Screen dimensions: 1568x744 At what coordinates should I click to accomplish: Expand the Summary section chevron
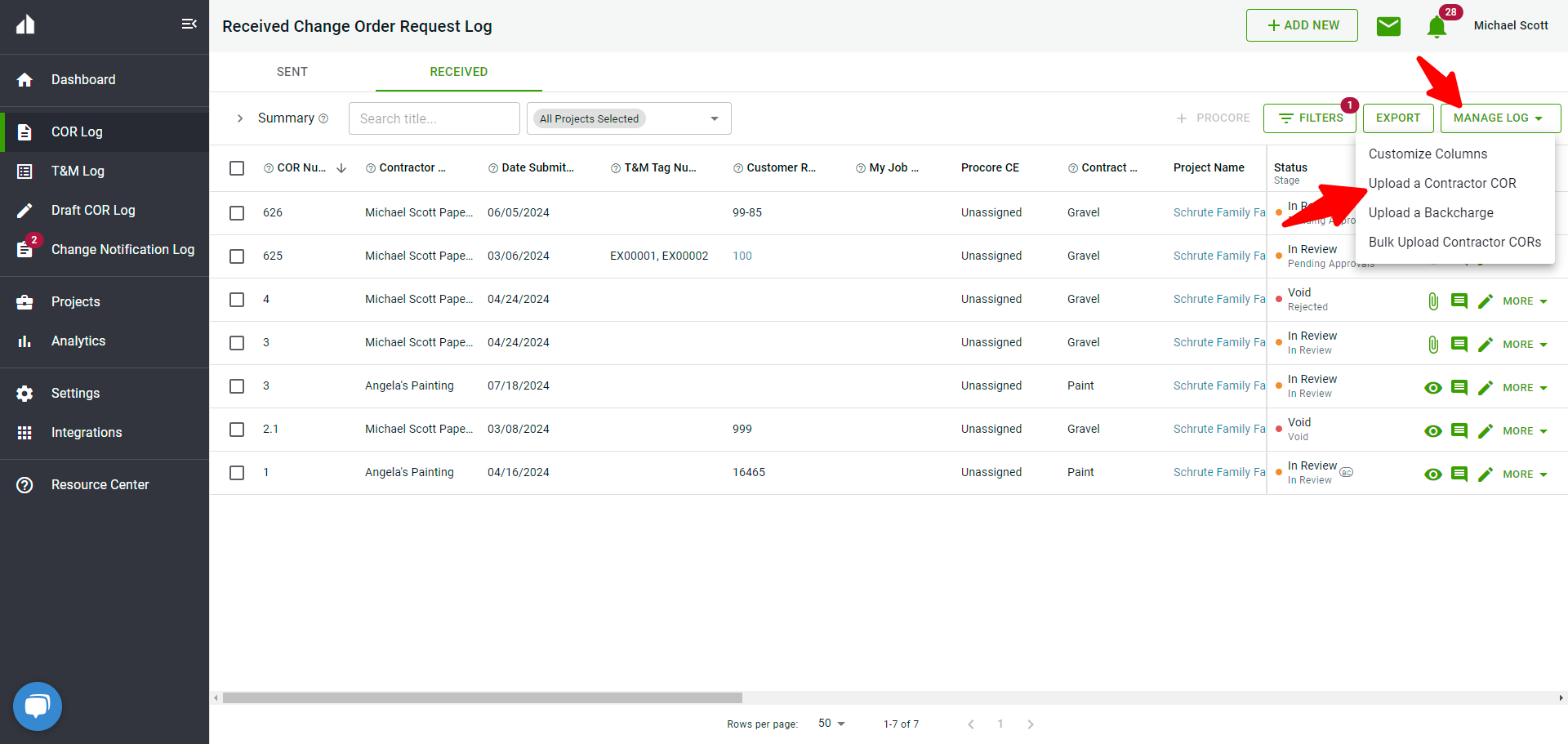[239, 118]
